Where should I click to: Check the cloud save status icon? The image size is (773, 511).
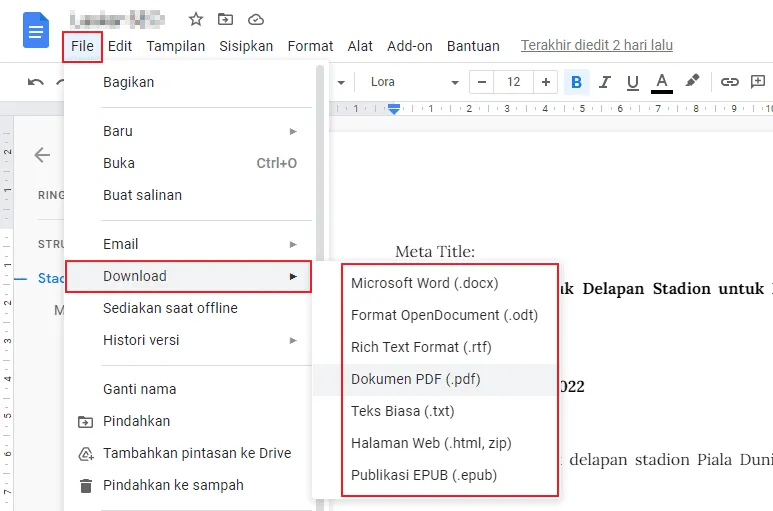click(256, 19)
